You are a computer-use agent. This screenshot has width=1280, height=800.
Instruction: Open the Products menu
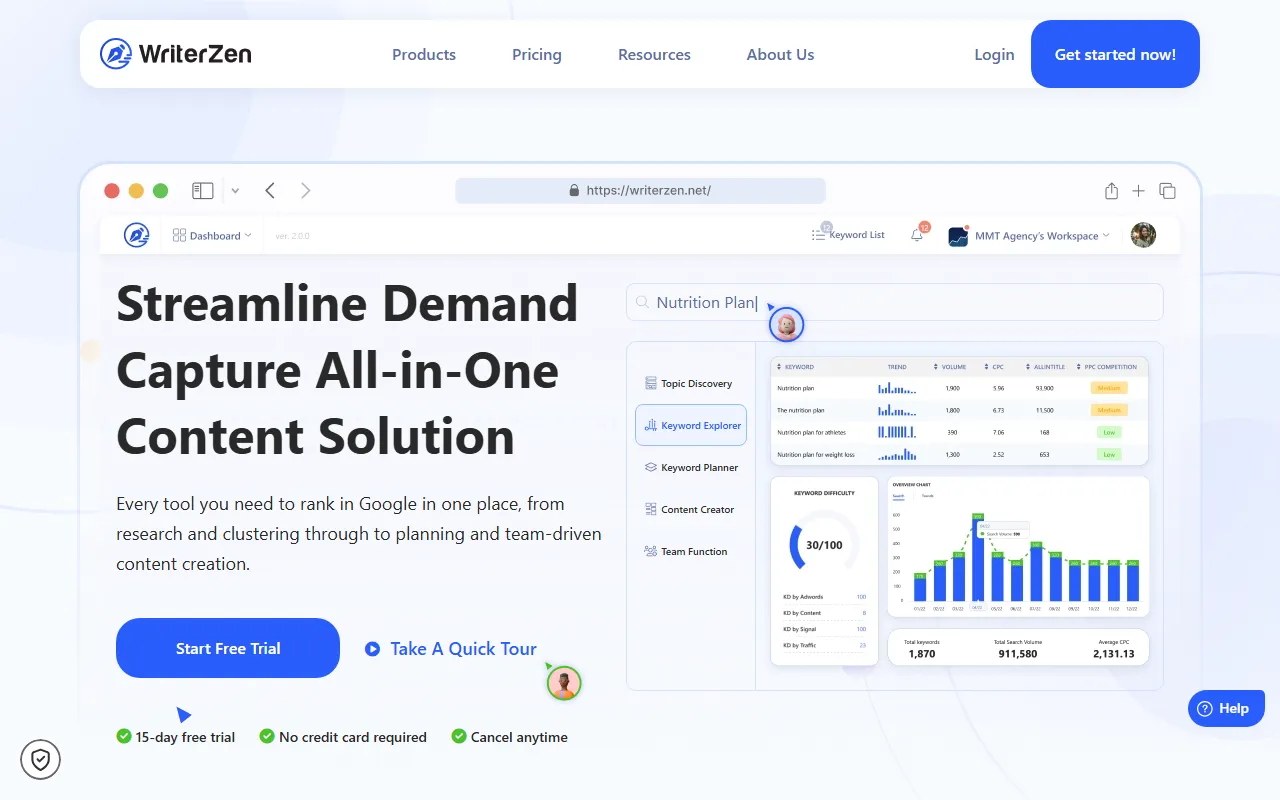424,55
